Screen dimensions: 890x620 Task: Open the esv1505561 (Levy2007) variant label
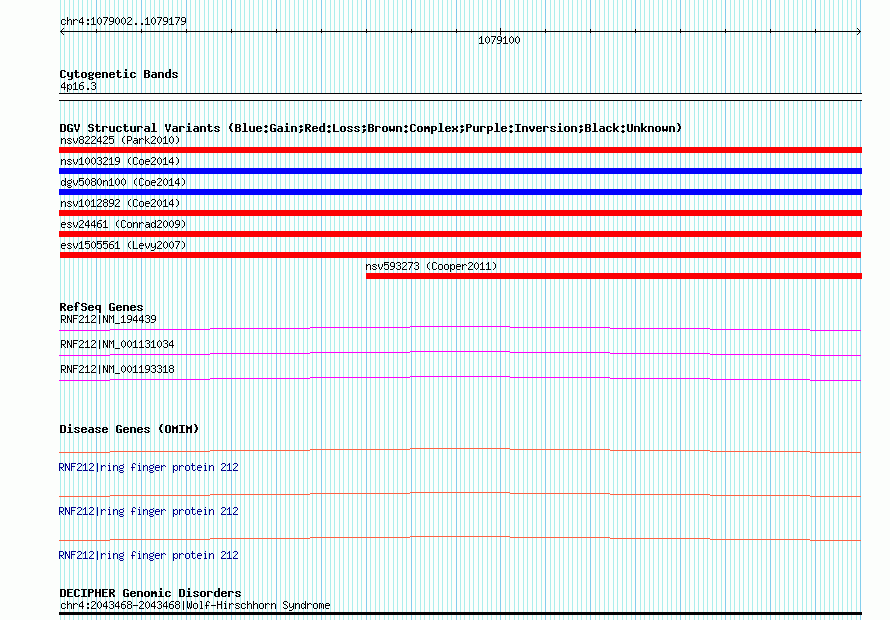pos(123,245)
